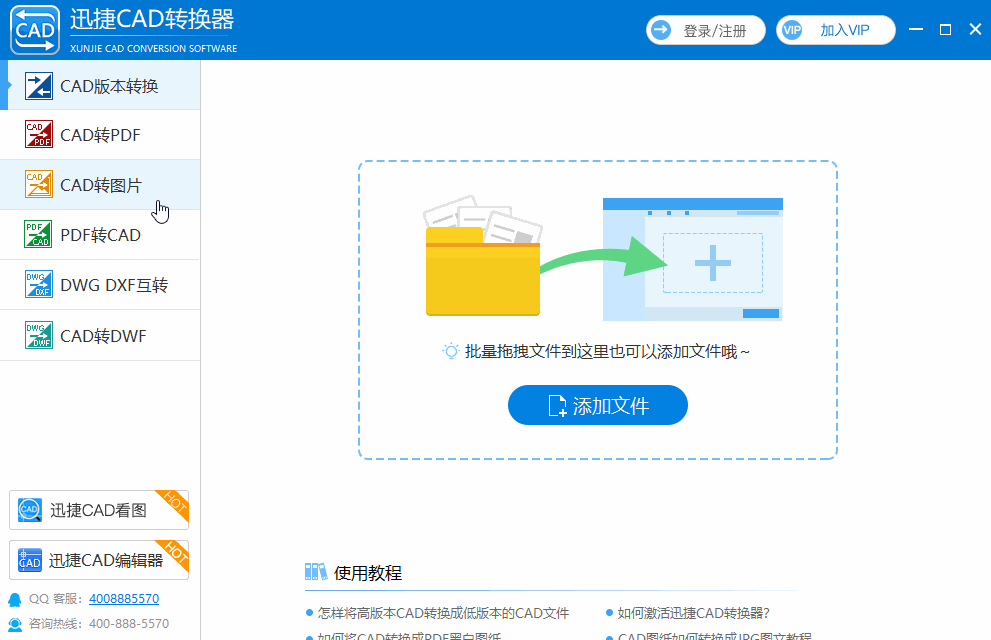The height and width of the screenshot is (640, 991).
Task: Click the CAD转DWF teal icon
Action: click(39, 335)
